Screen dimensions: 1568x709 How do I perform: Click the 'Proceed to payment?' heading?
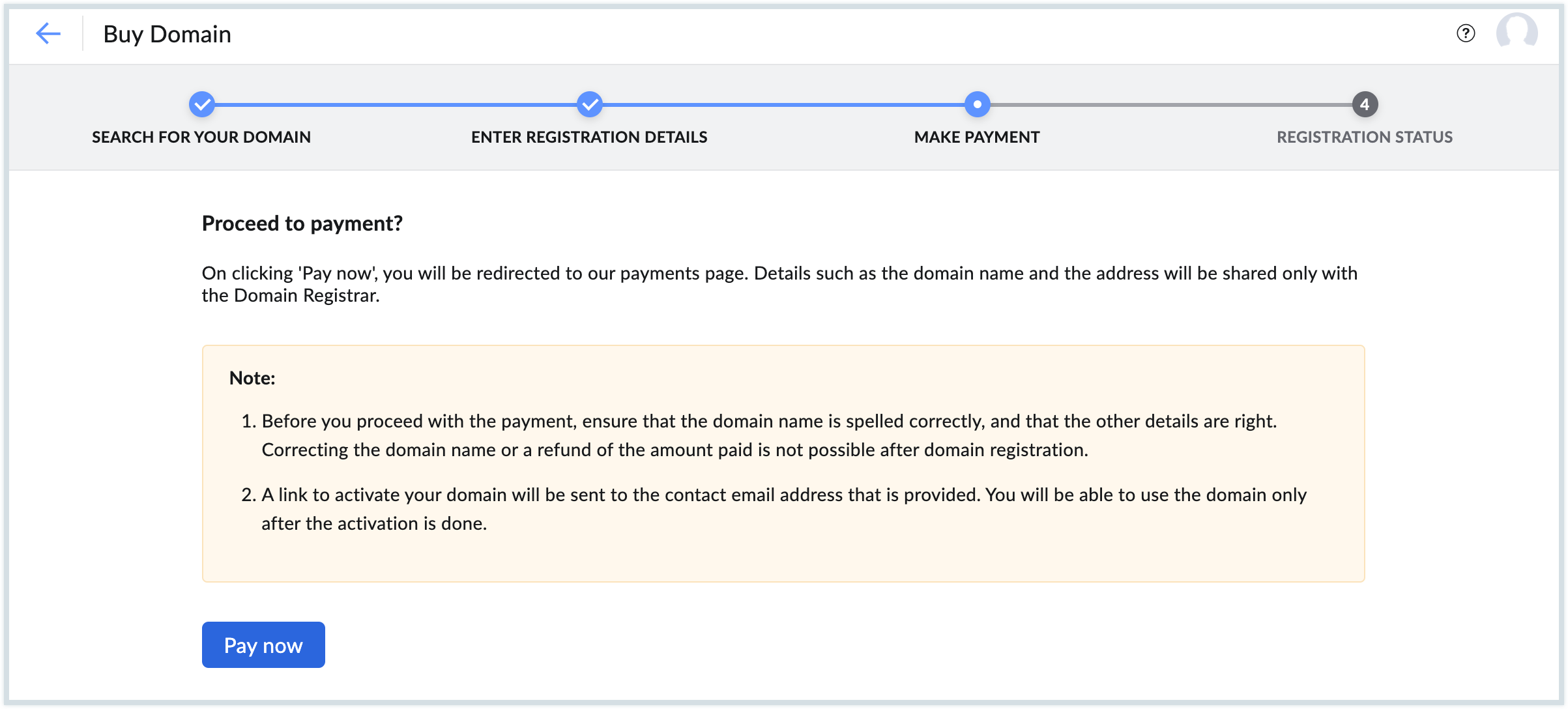(302, 224)
